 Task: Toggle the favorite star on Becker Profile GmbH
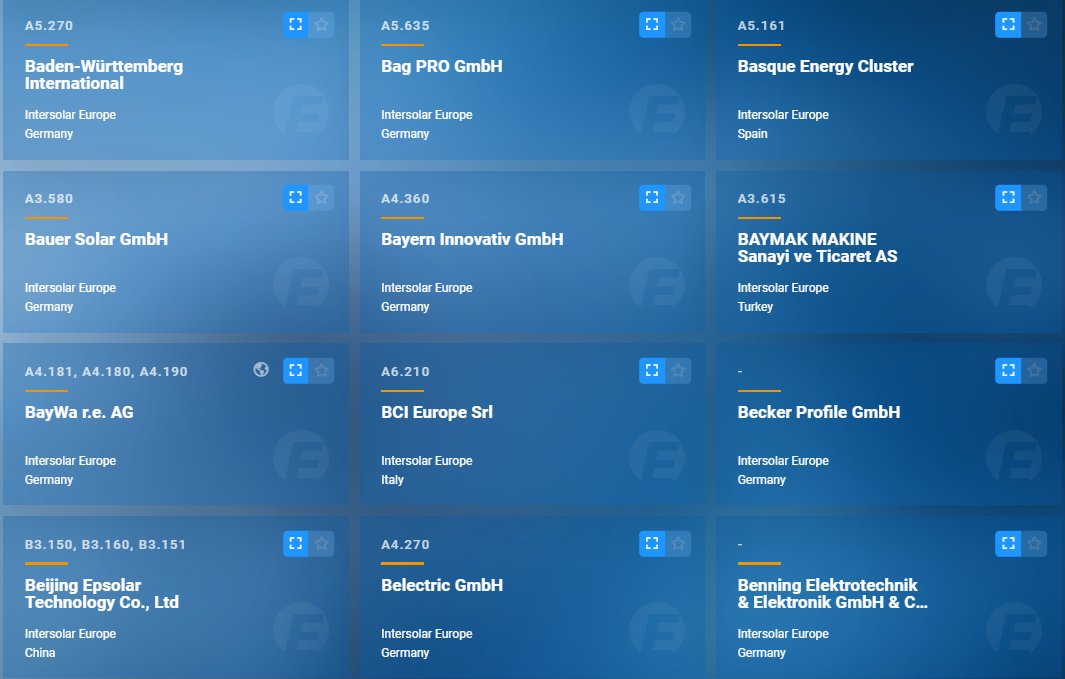click(x=1034, y=370)
